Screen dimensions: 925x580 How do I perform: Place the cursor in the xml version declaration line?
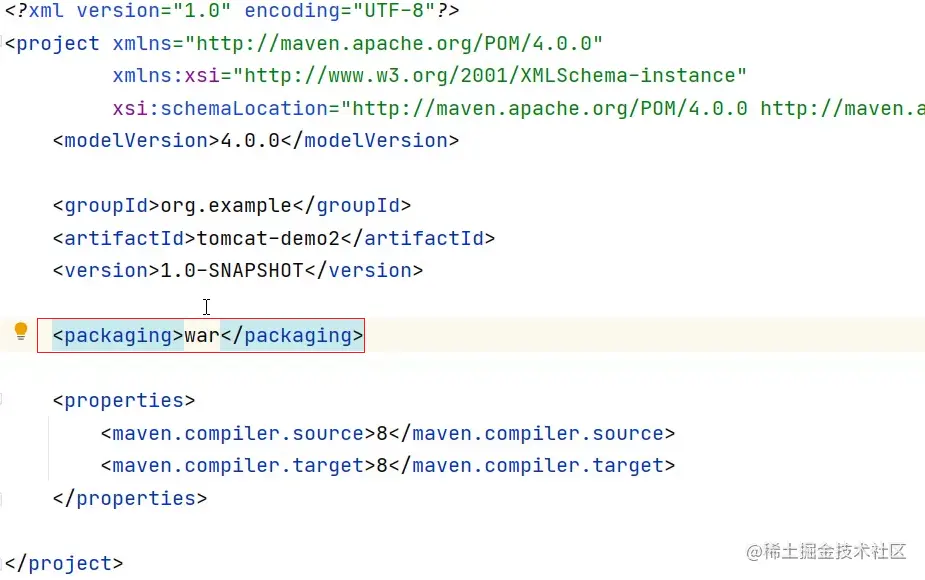coord(232,11)
